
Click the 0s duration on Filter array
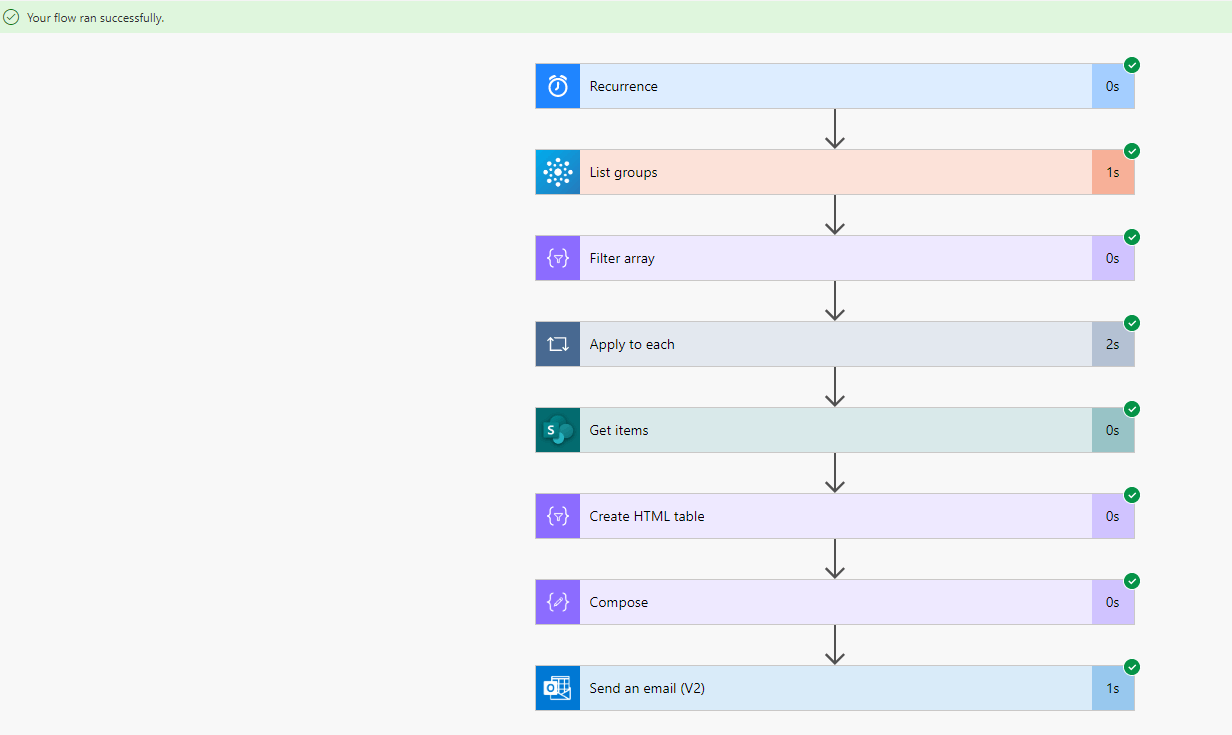pos(1113,258)
